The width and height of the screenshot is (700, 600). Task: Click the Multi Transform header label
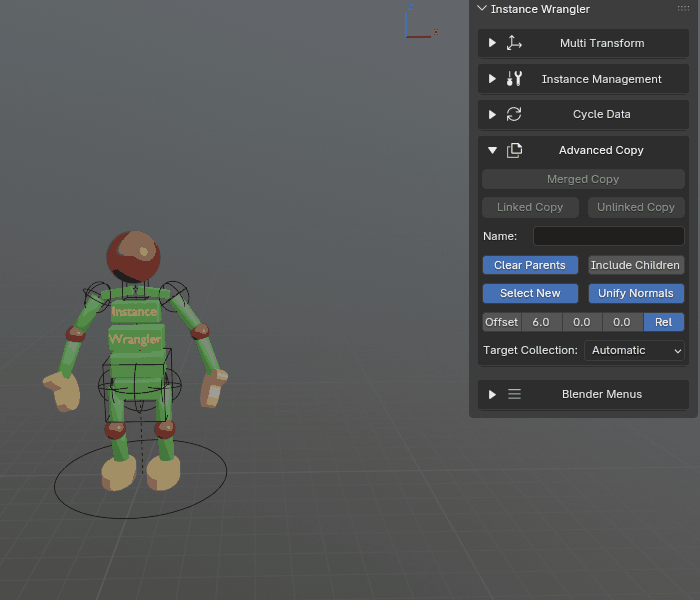(x=602, y=43)
